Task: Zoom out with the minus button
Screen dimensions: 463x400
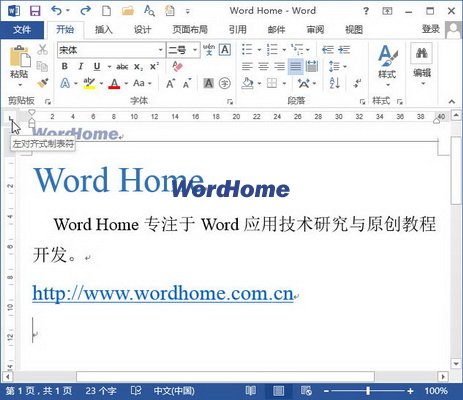Action: click(x=326, y=391)
